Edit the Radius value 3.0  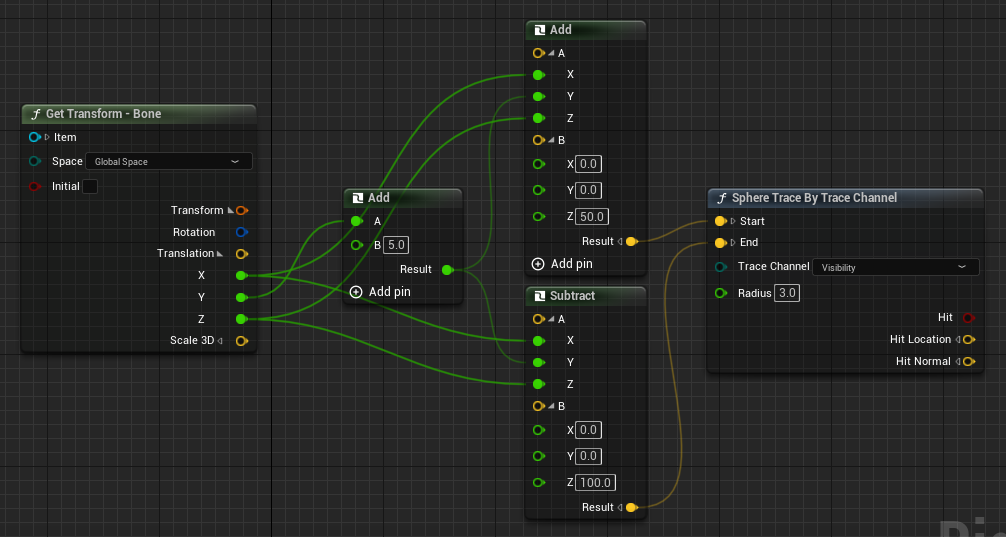click(x=787, y=294)
